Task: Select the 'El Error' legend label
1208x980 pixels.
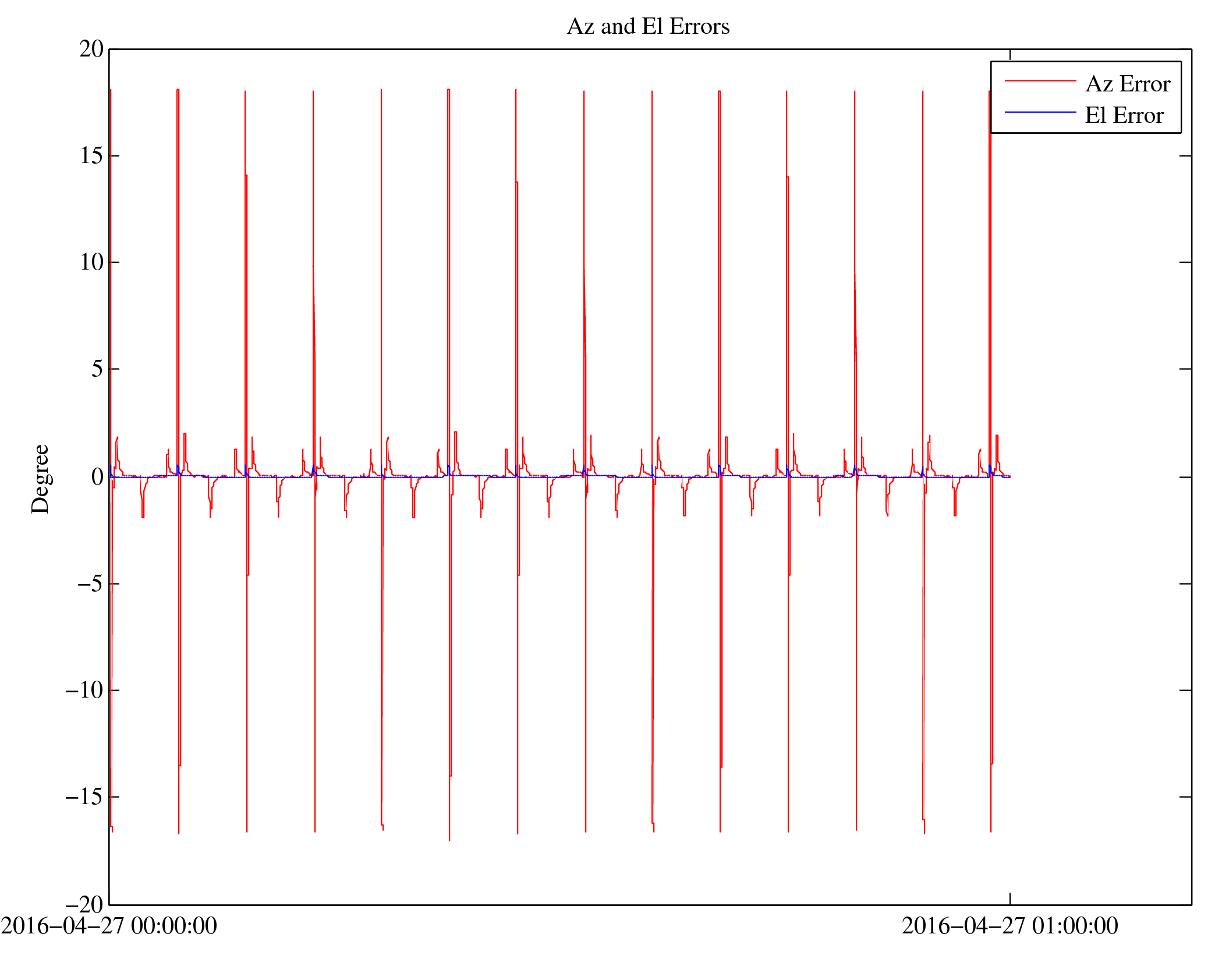Action: point(1124,116)
